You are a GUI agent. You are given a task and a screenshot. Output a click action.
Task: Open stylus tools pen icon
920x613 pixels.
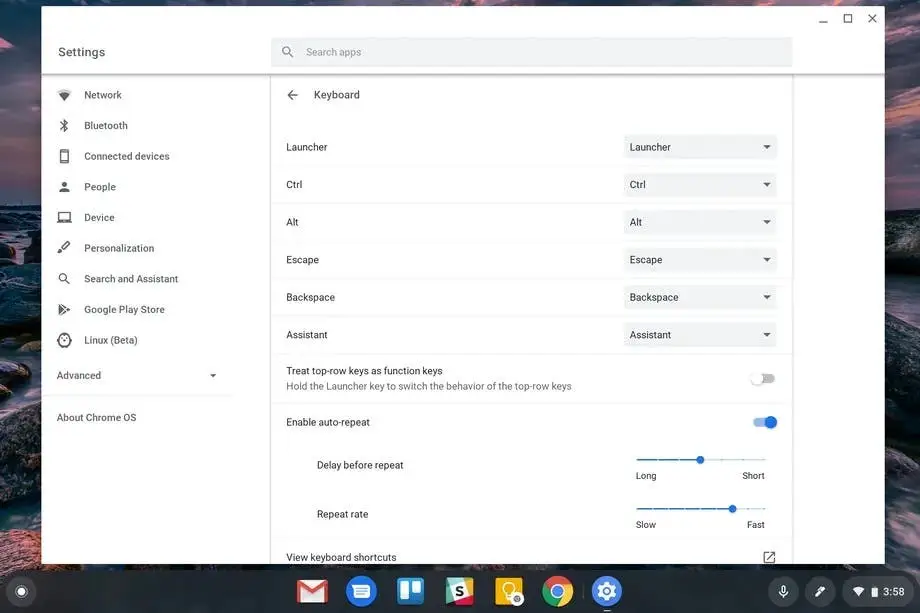820,591
